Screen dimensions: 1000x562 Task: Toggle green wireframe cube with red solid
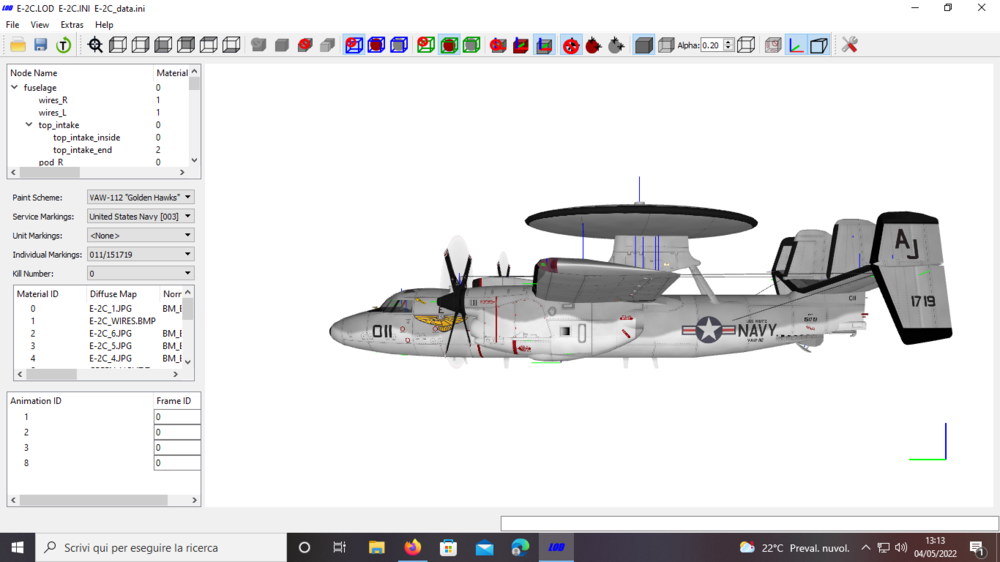(x=449, y=45)
